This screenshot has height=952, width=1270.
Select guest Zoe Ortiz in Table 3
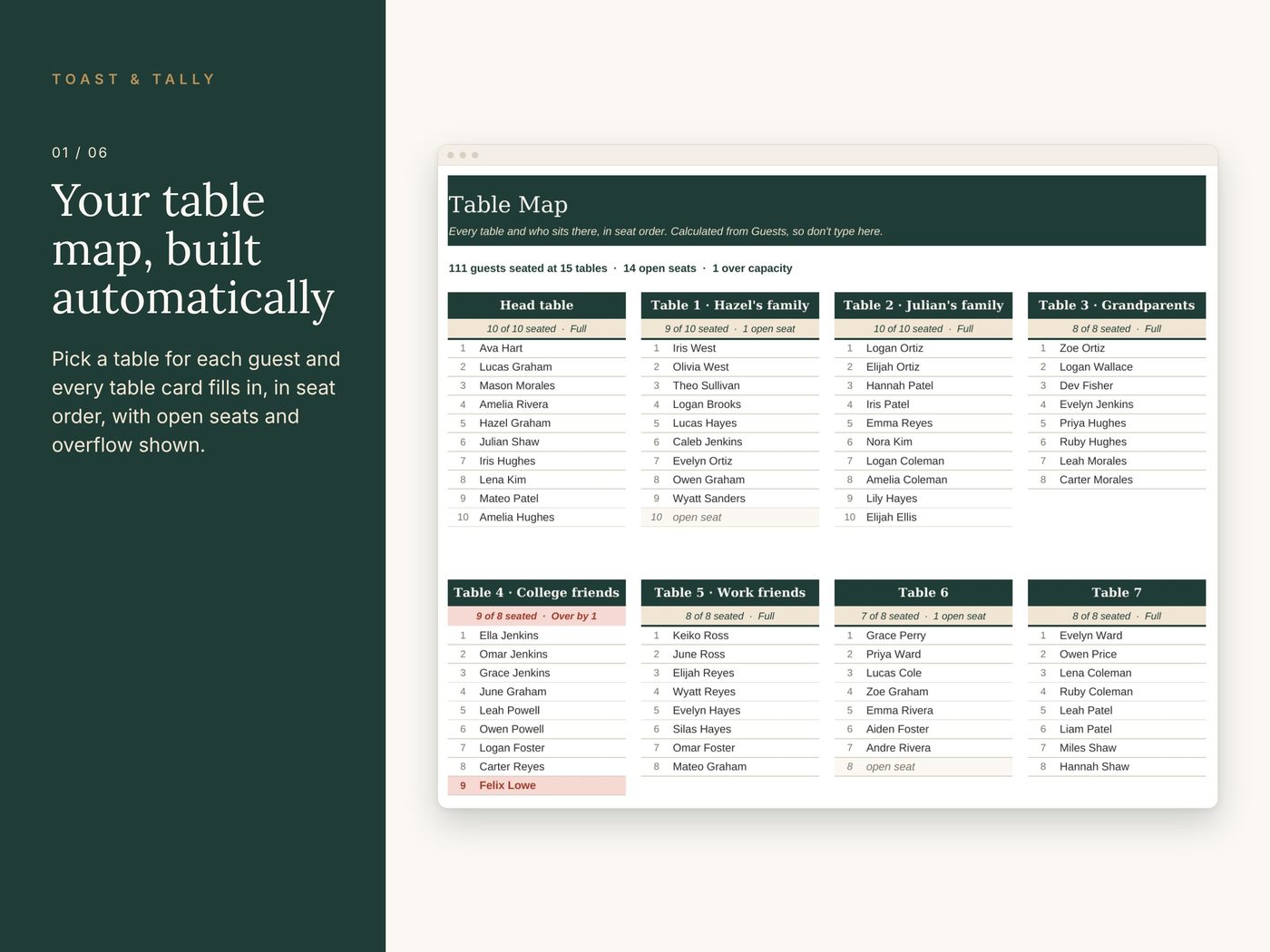[1117, 348]
